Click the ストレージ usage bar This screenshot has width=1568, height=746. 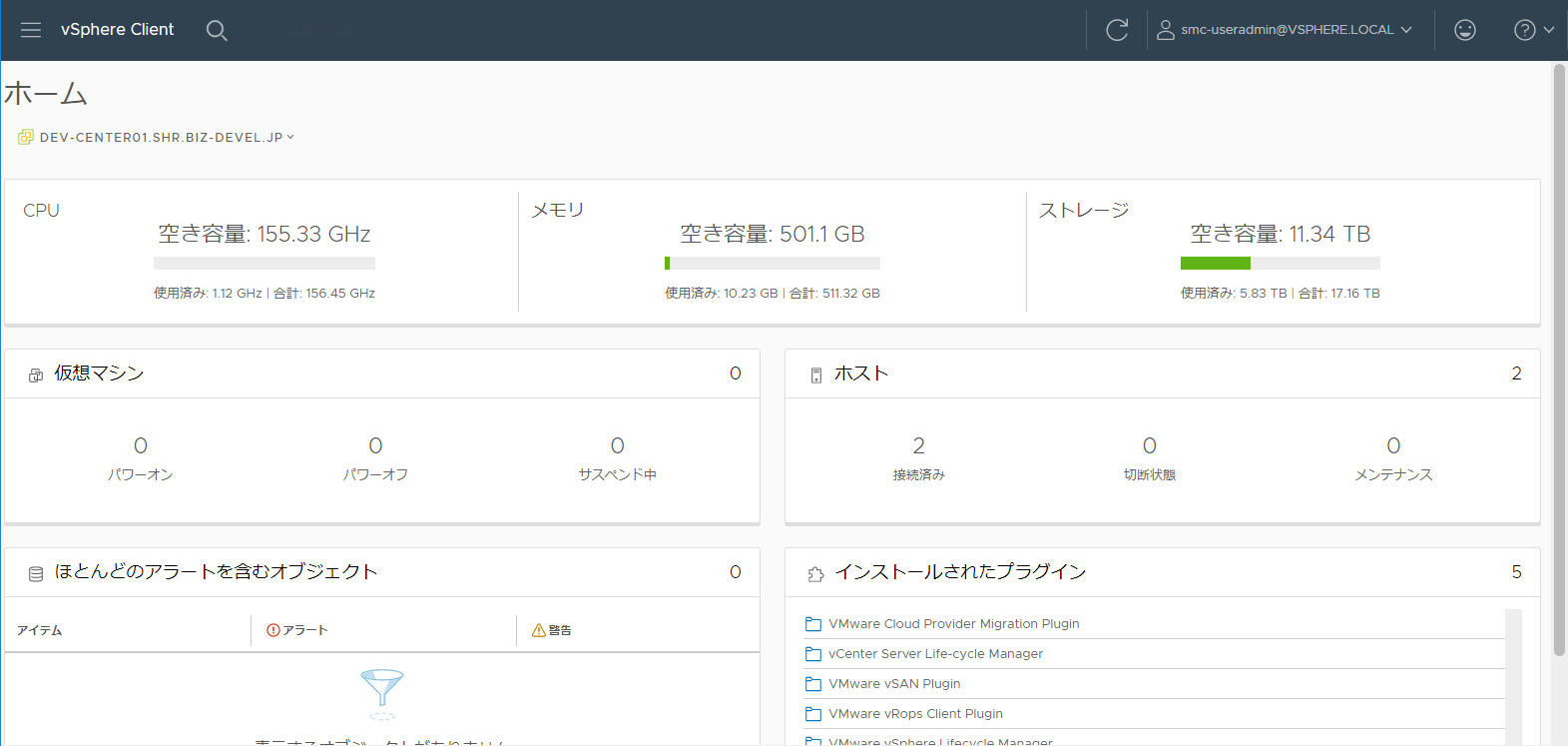[x=1281, y=264]
